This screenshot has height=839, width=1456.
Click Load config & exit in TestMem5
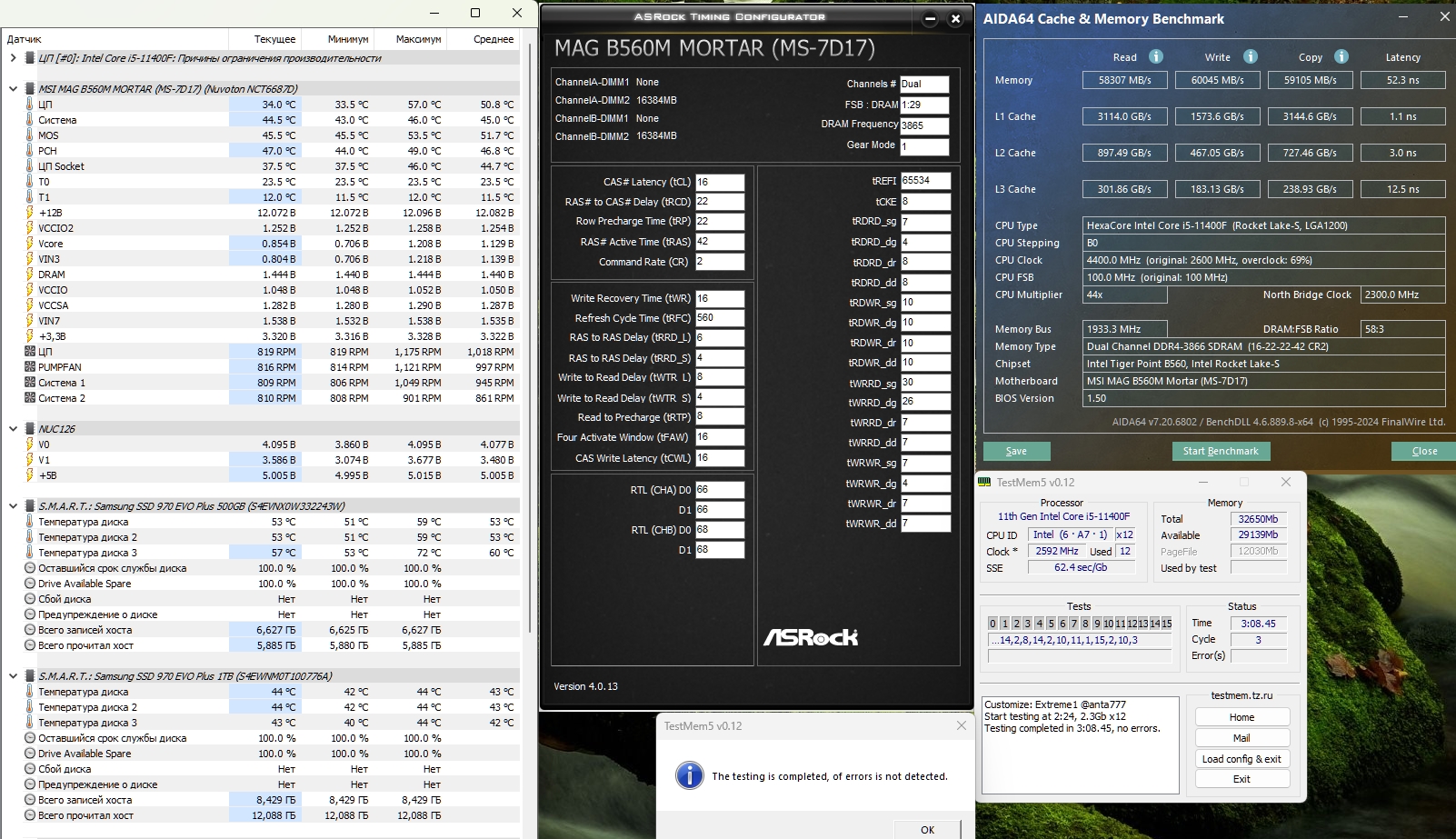tap(1242, 759)
